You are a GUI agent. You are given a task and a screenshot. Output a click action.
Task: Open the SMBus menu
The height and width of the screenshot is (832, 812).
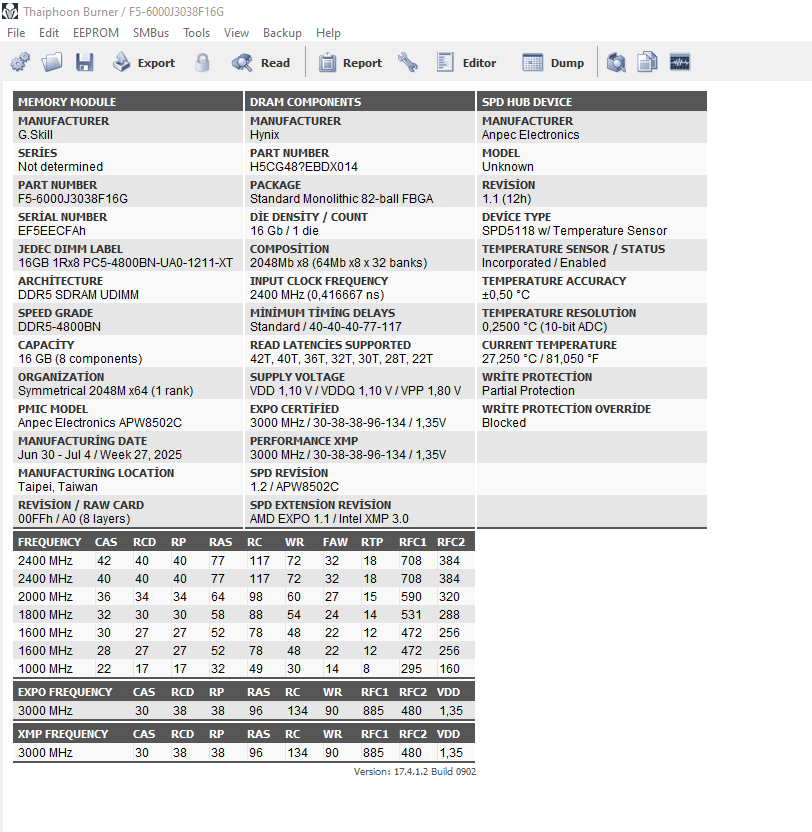(x=151, y=33)
